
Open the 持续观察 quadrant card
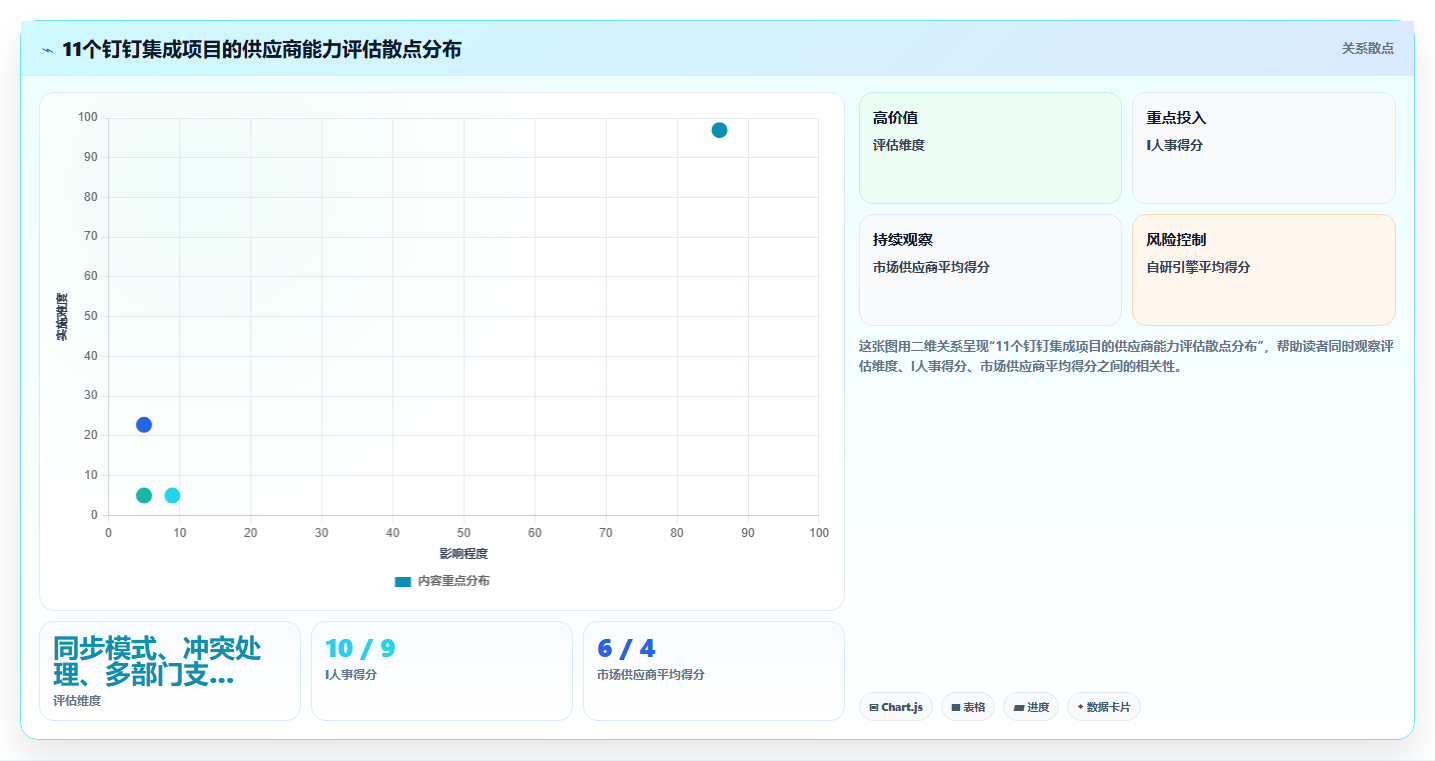990,270
